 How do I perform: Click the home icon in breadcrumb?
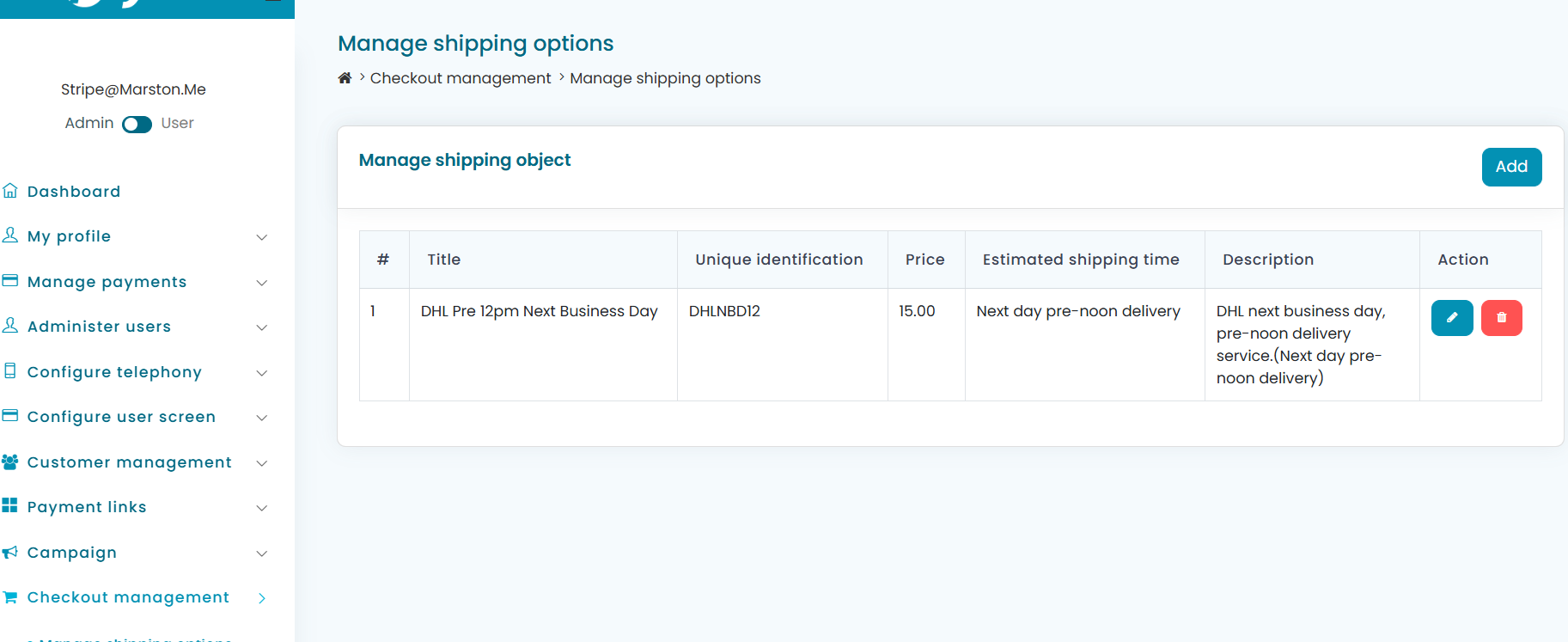[345, 78]
